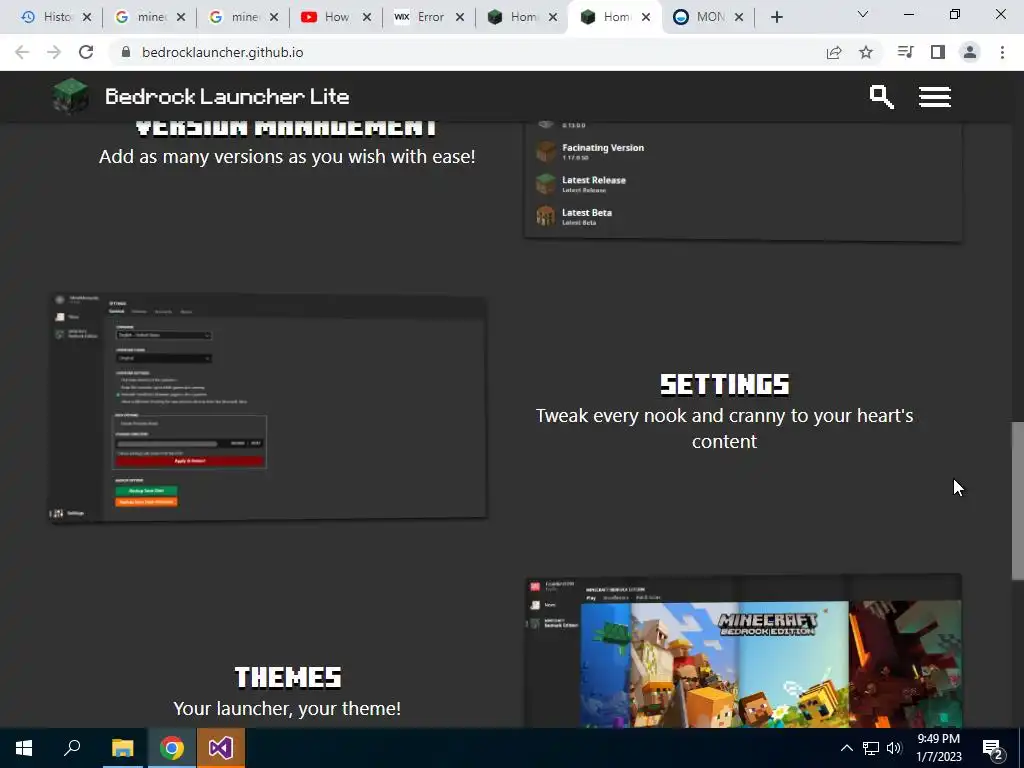This screenshot has height=768, width=1024.
Task: Bookmark this page with the star icon
Action: [866, 52]
